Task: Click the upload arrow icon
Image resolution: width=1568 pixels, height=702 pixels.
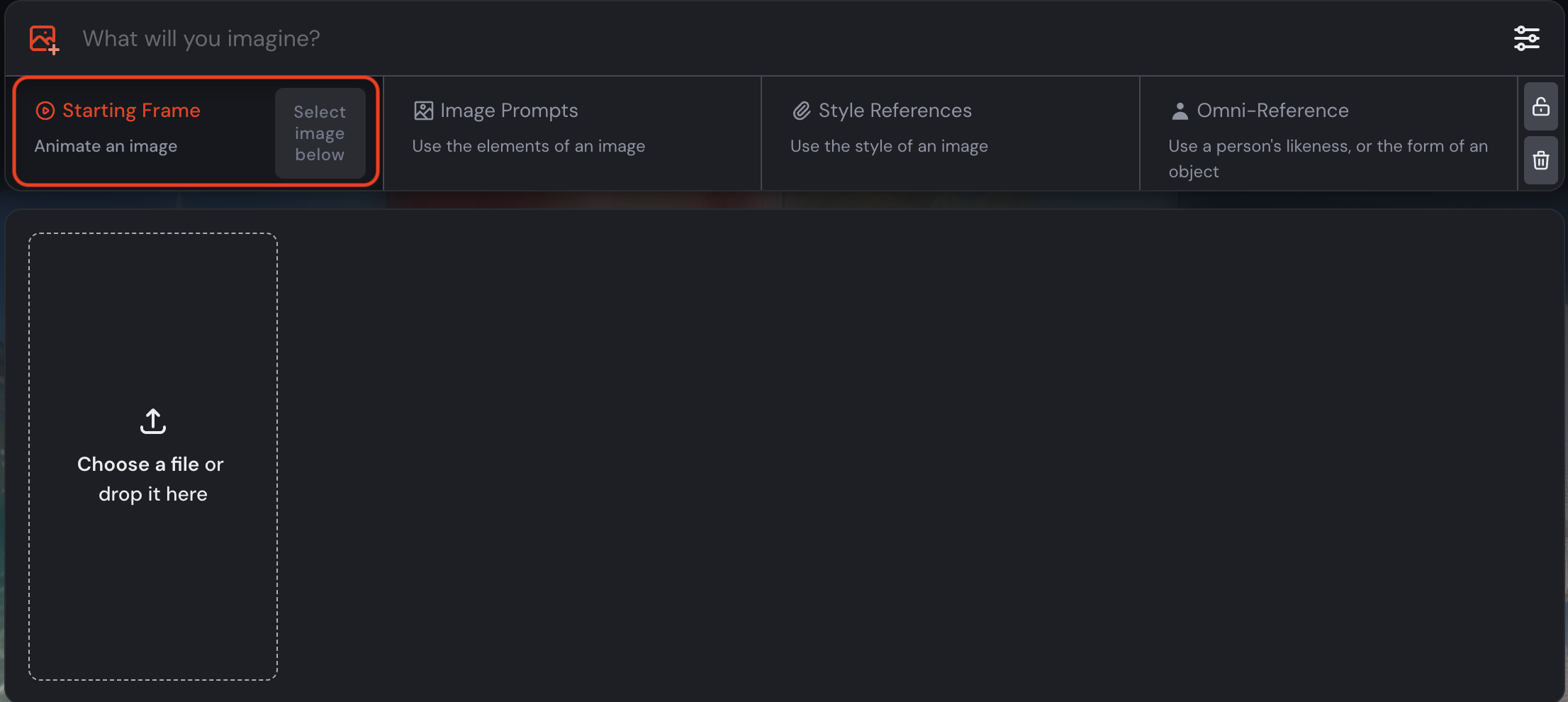Action: (153, 420)
